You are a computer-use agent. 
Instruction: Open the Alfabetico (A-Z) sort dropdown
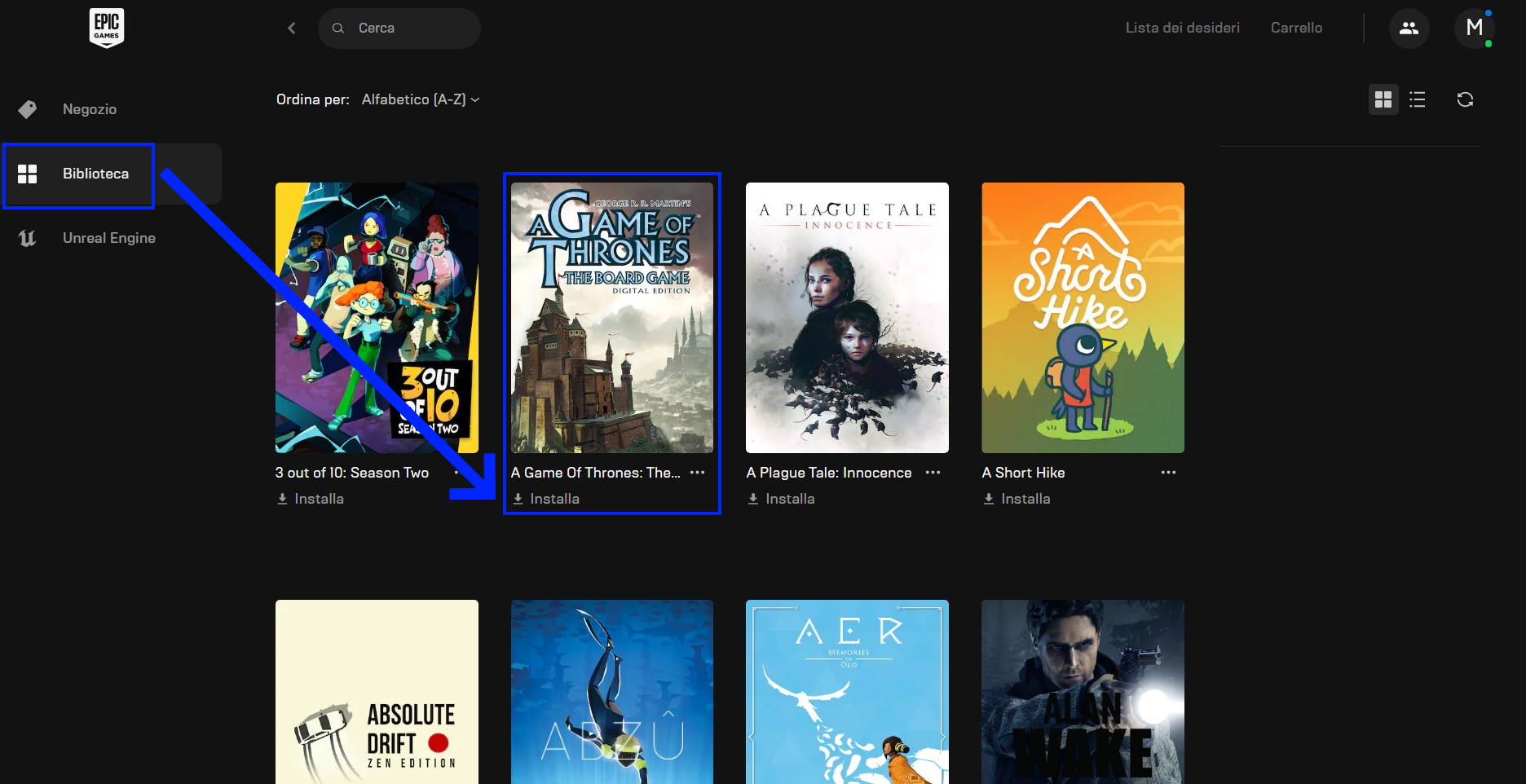pos(420,99)
